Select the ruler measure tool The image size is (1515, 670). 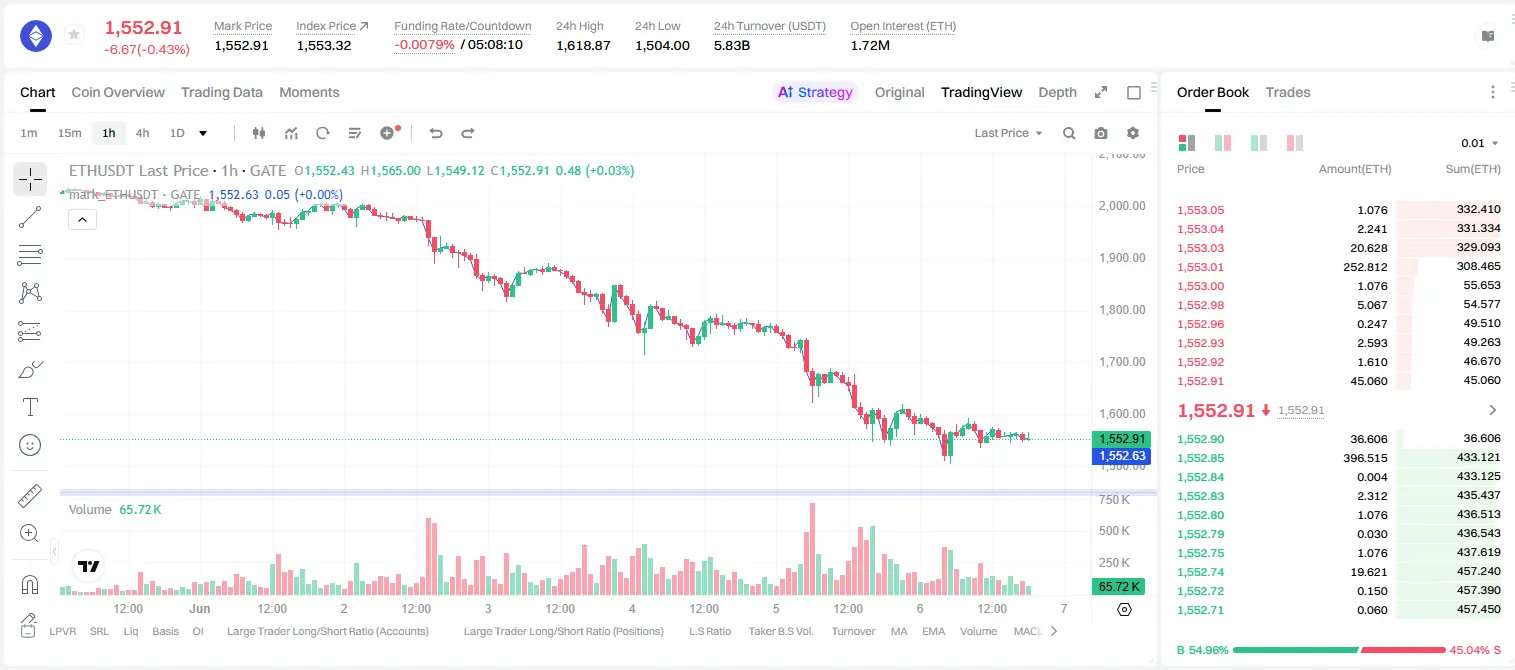pos(30,496)
